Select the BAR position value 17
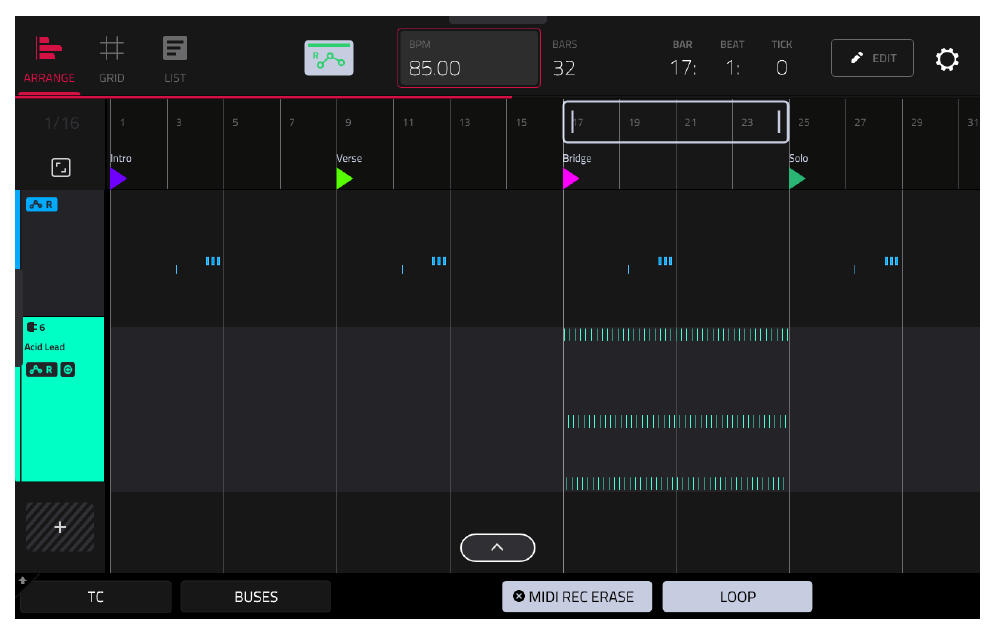The image size is (996, 636). point(683,68)
